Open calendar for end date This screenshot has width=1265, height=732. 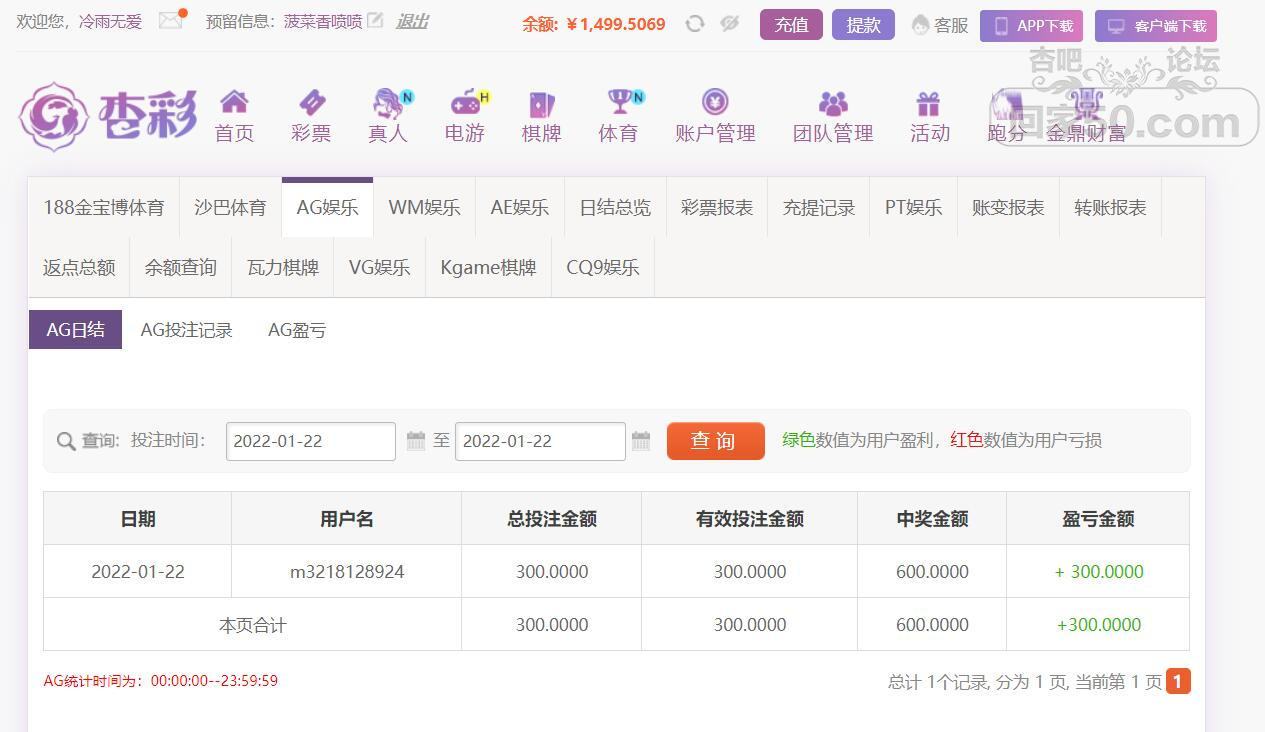click(x=641, y=440)
